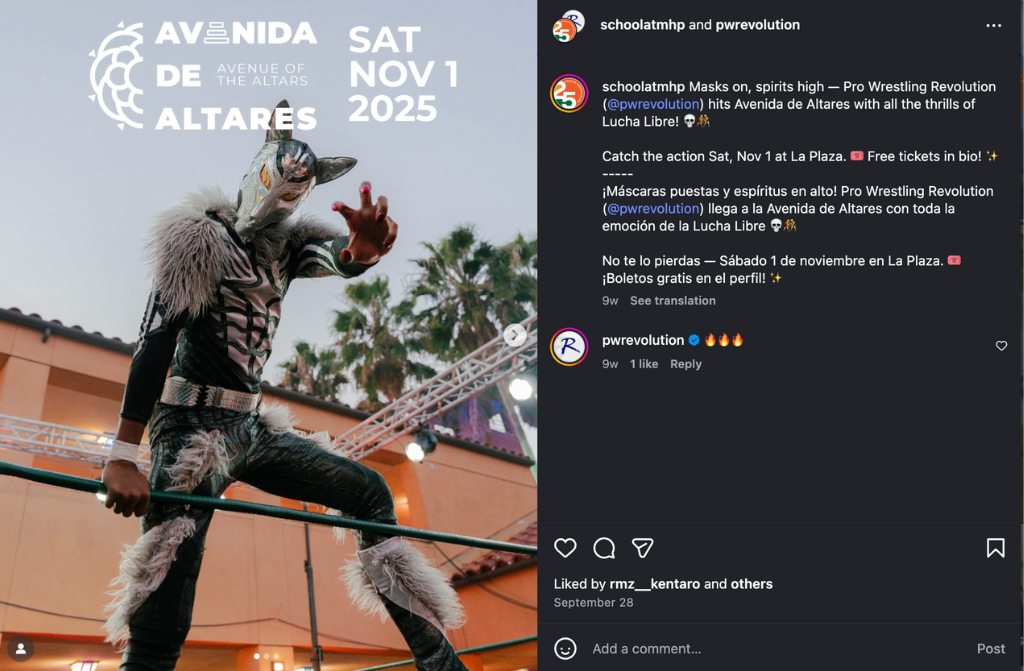Open @pwrevolution mention in English caption
The height and width of the screenshot is (671, 1024).
click(653, 104)
